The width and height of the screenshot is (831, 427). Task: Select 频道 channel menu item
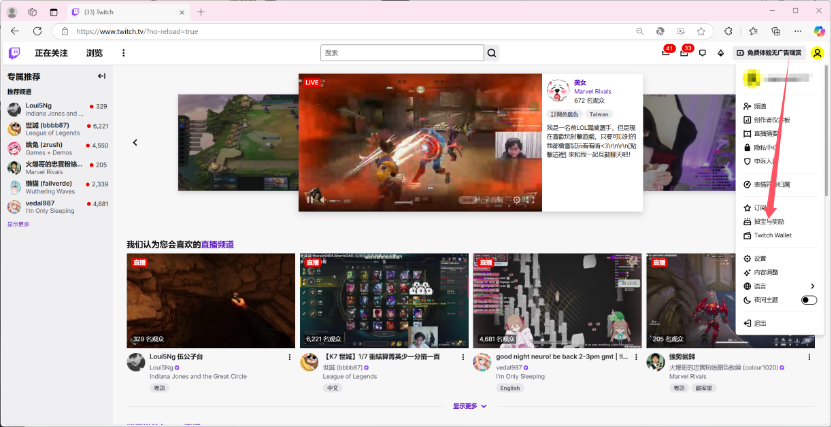[780, 106]
